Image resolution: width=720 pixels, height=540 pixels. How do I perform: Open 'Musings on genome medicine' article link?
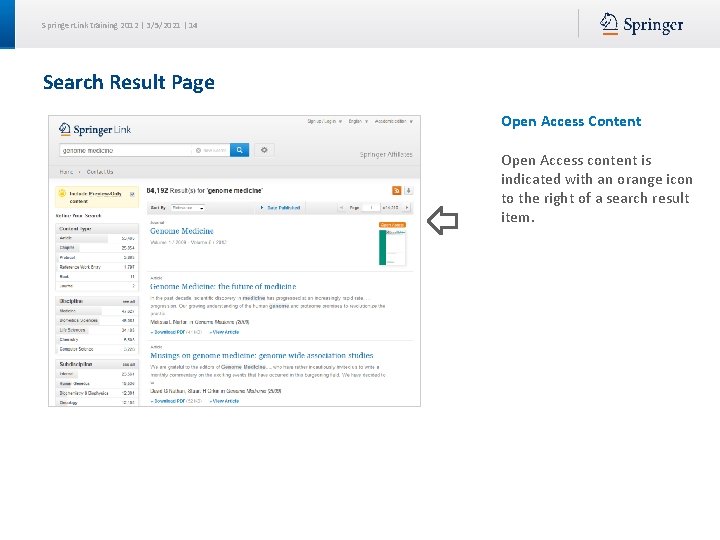click(262, 355)
